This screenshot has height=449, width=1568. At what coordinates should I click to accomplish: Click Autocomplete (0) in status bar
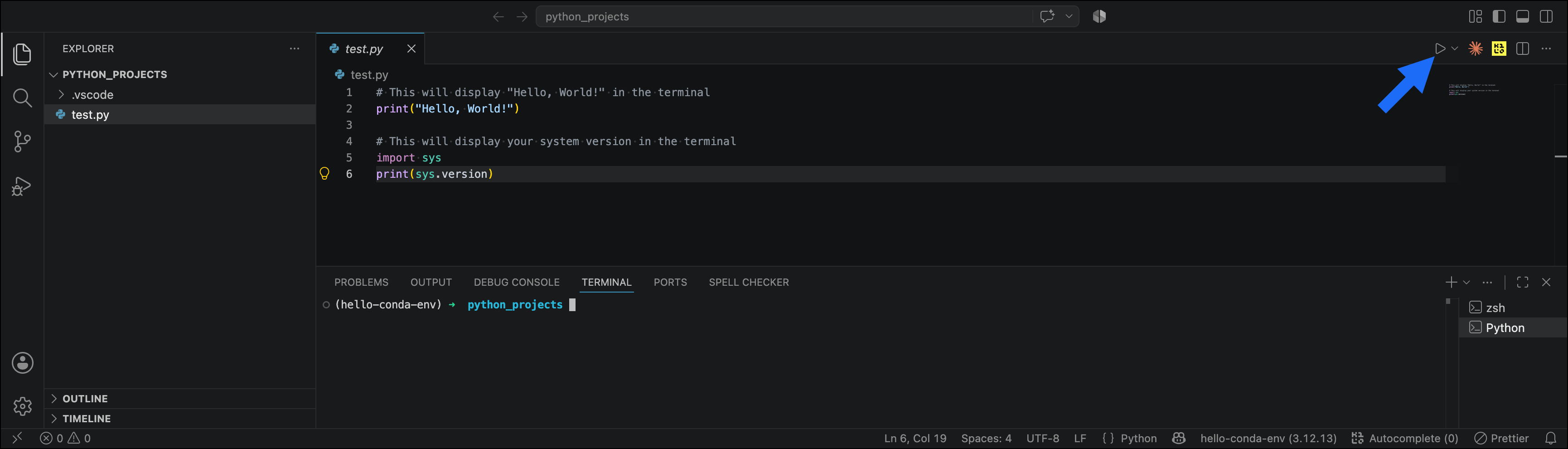pyautogui.click(x=1405, y=438)
